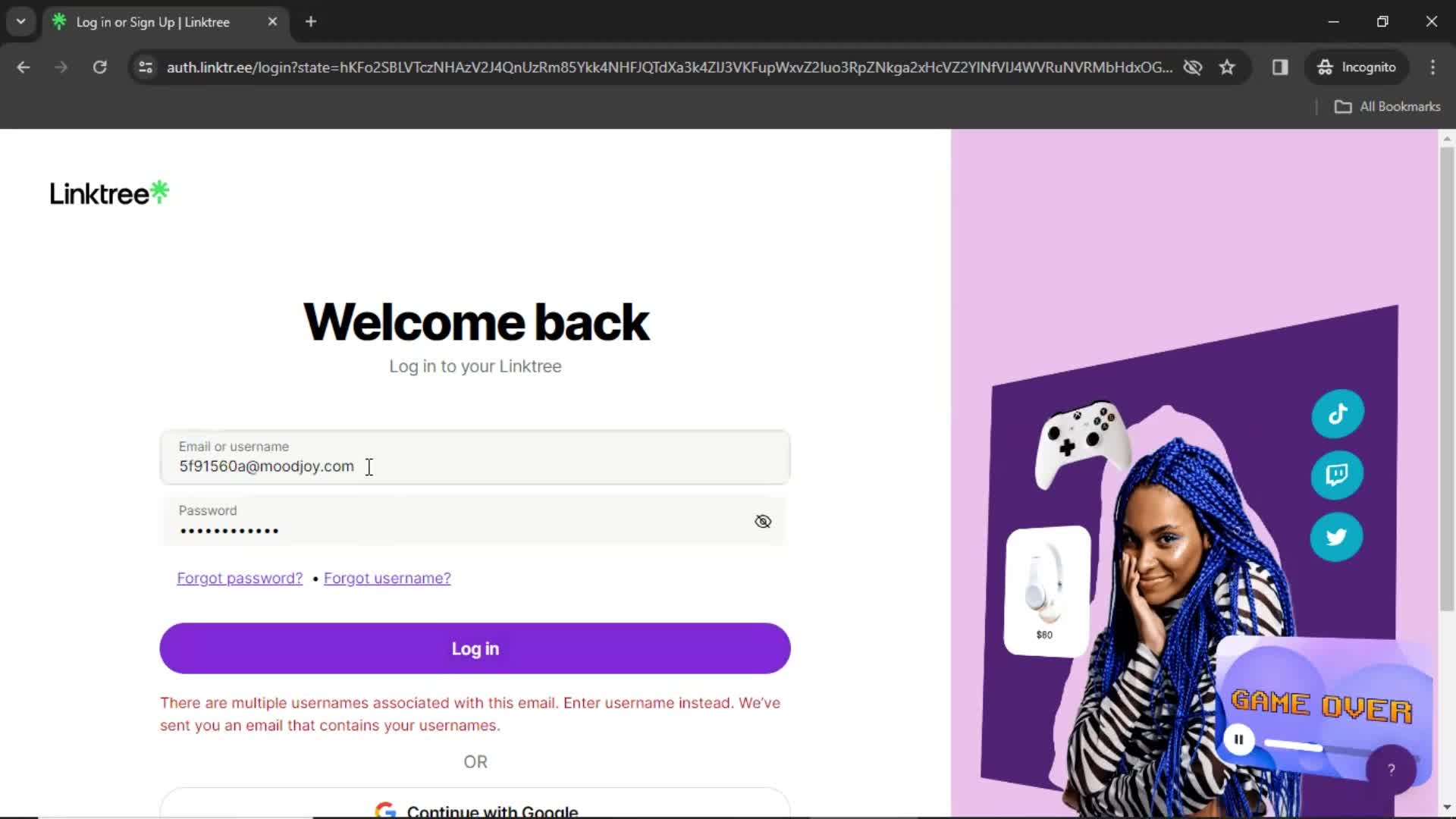
Task: Open All Bookmarks folder
Action: pyautogui.click(x=1388, y=107)
